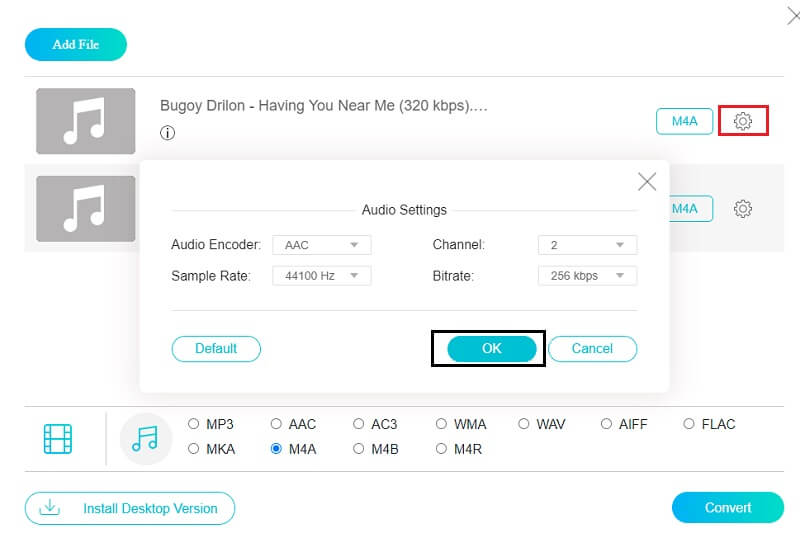
Task: Switch to video format tab icon
Action: 58,438
